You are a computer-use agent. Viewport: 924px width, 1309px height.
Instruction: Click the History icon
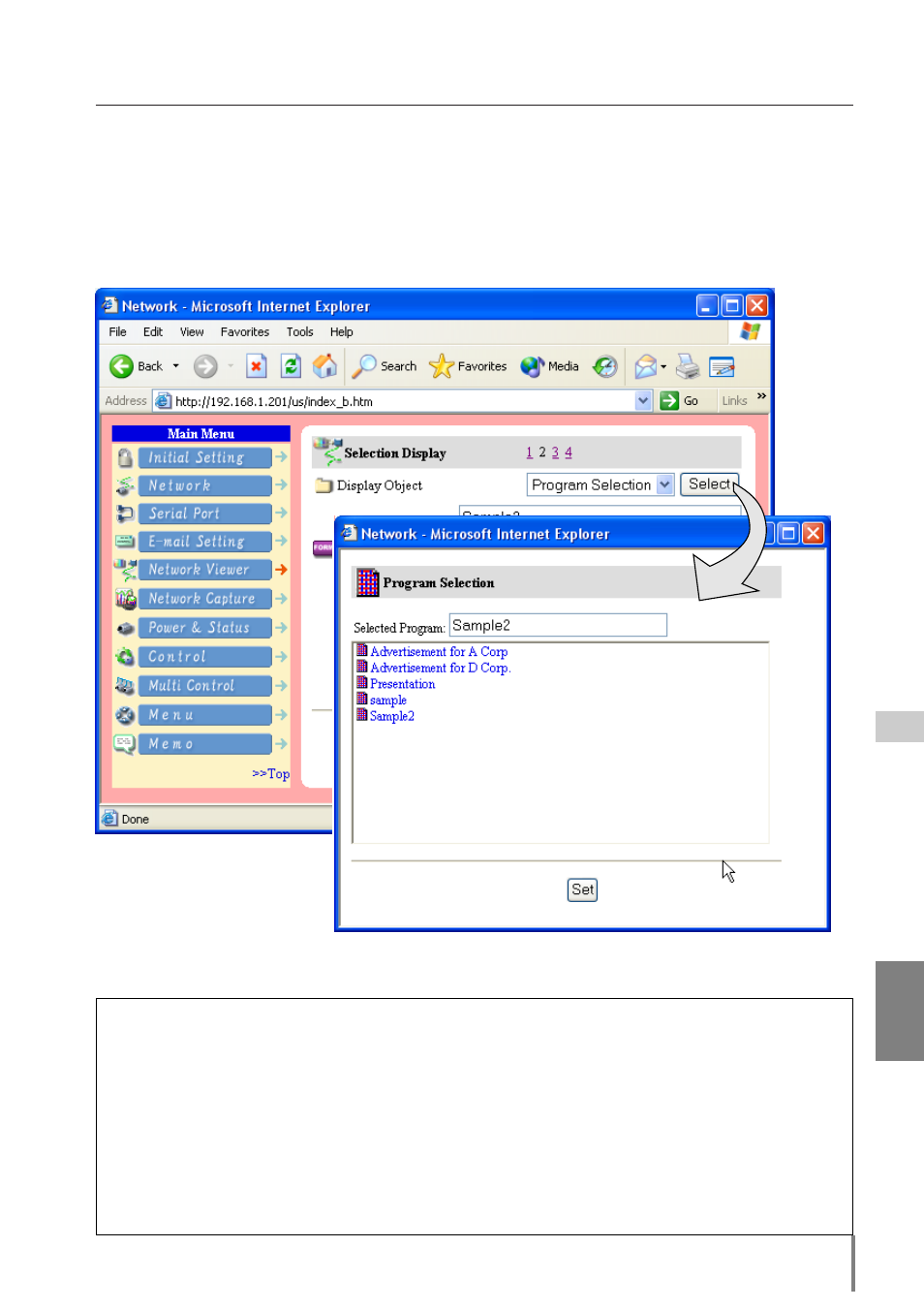pos(605,366)
